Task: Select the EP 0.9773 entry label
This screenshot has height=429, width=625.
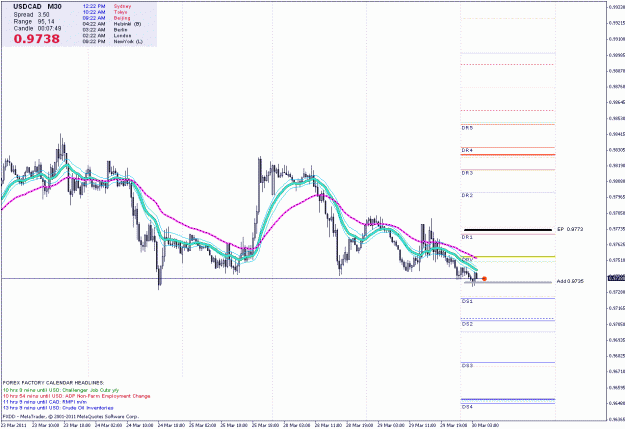Action: point(570,229)
